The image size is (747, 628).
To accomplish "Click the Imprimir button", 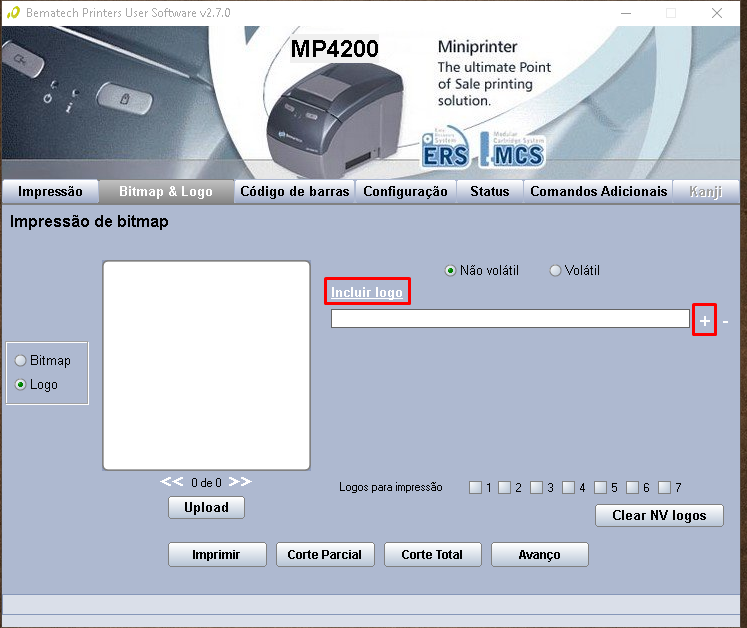I will (x=217, y=555).
